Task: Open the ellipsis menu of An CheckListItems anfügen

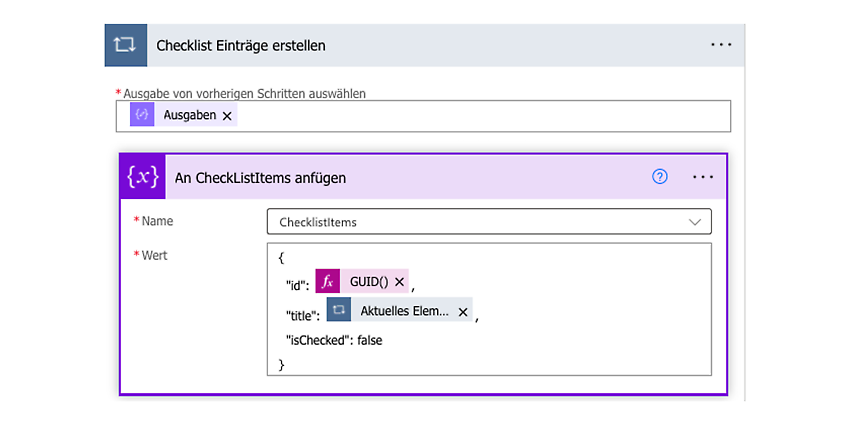Action: click(x=703, y=177)
